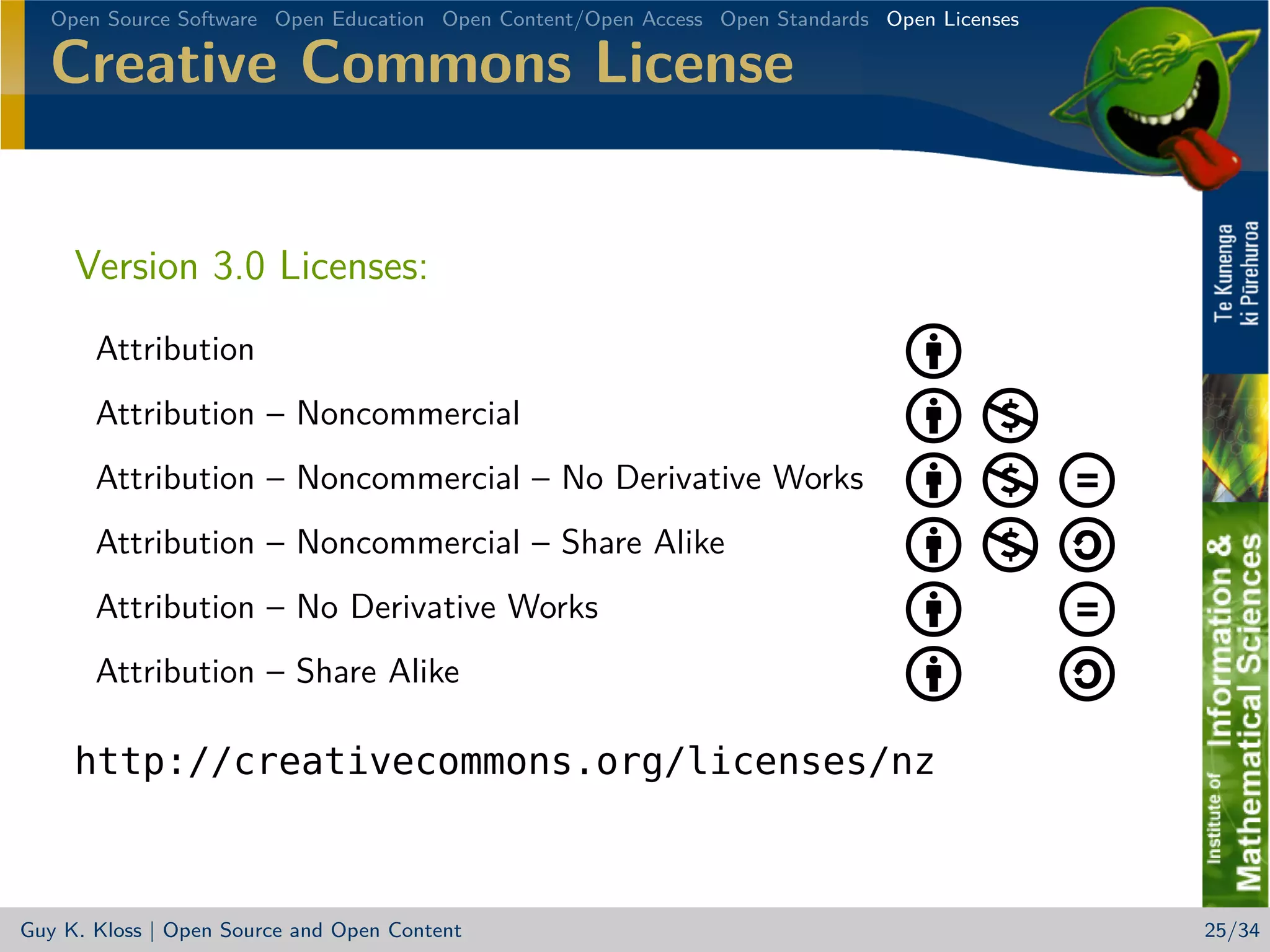
Task: Click Share Alike icon in Noncommercial – Share Alike row
Action: (1087, 544)
